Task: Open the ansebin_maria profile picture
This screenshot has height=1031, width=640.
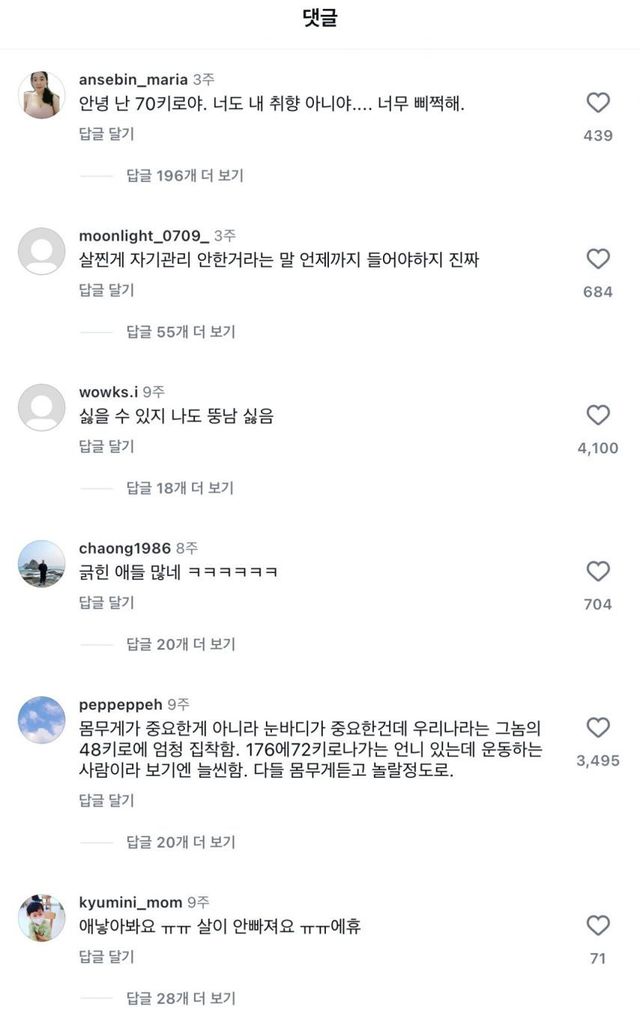Action: (42, 95)
